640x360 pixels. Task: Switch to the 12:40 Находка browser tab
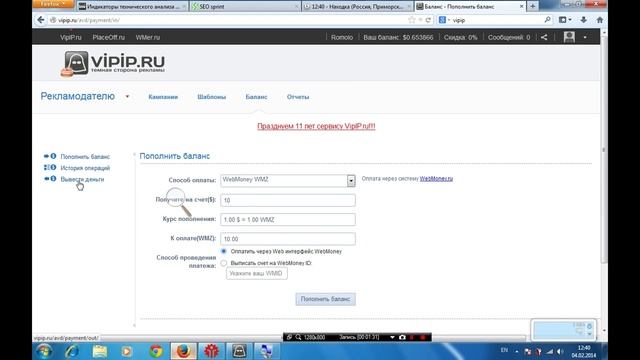click(x=357, y=7)
